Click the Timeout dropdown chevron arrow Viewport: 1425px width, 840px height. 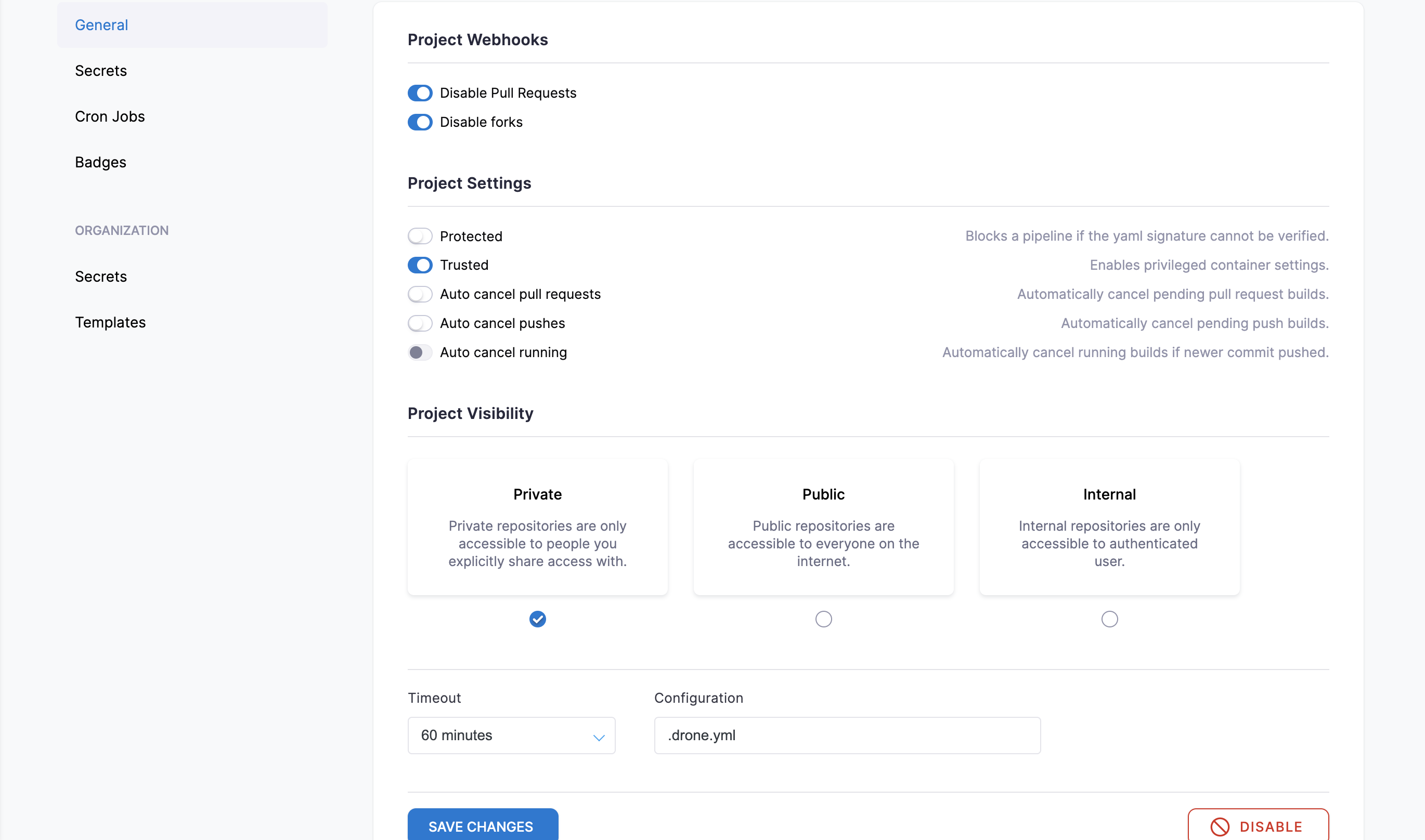(599, 737)
